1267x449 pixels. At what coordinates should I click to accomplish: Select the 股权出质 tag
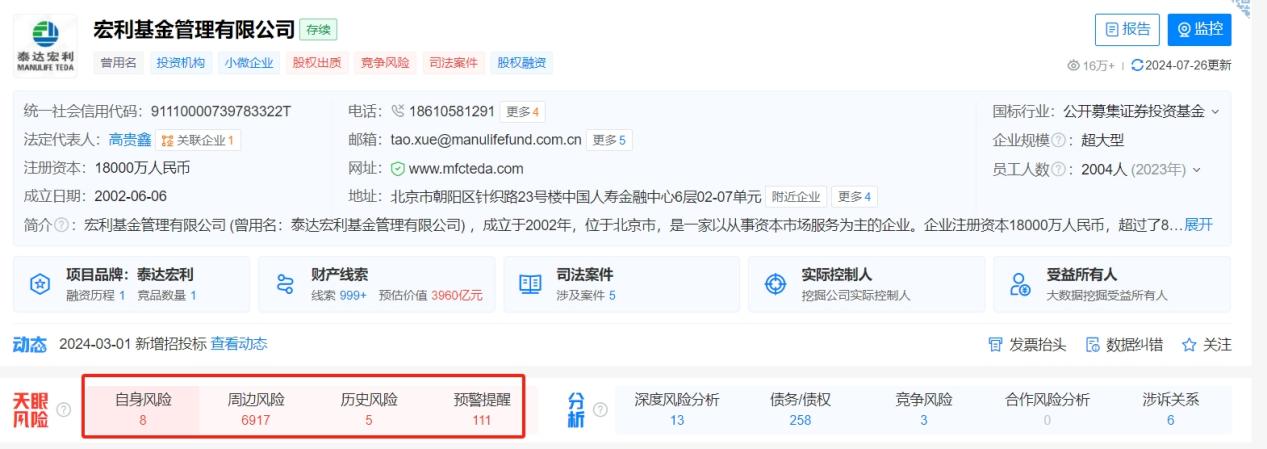(x=317, y=62)
